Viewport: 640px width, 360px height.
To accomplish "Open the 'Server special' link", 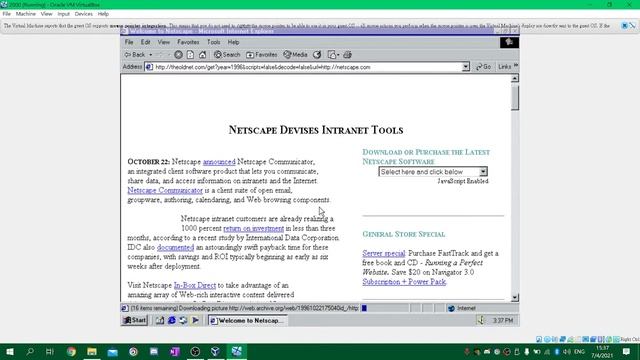I will click(384, 253).
